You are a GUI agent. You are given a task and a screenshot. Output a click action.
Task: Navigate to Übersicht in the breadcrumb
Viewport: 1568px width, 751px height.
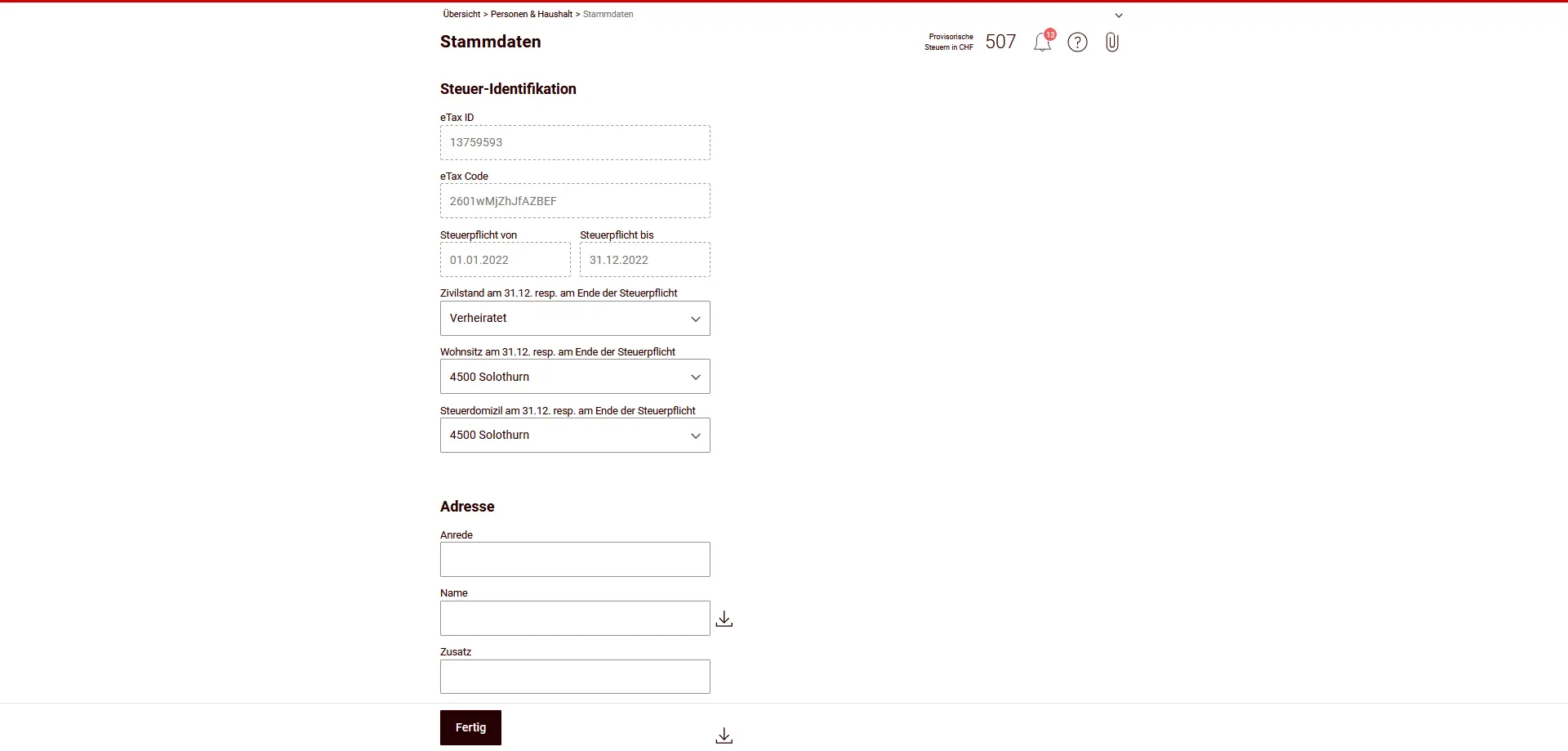point(461,14)
